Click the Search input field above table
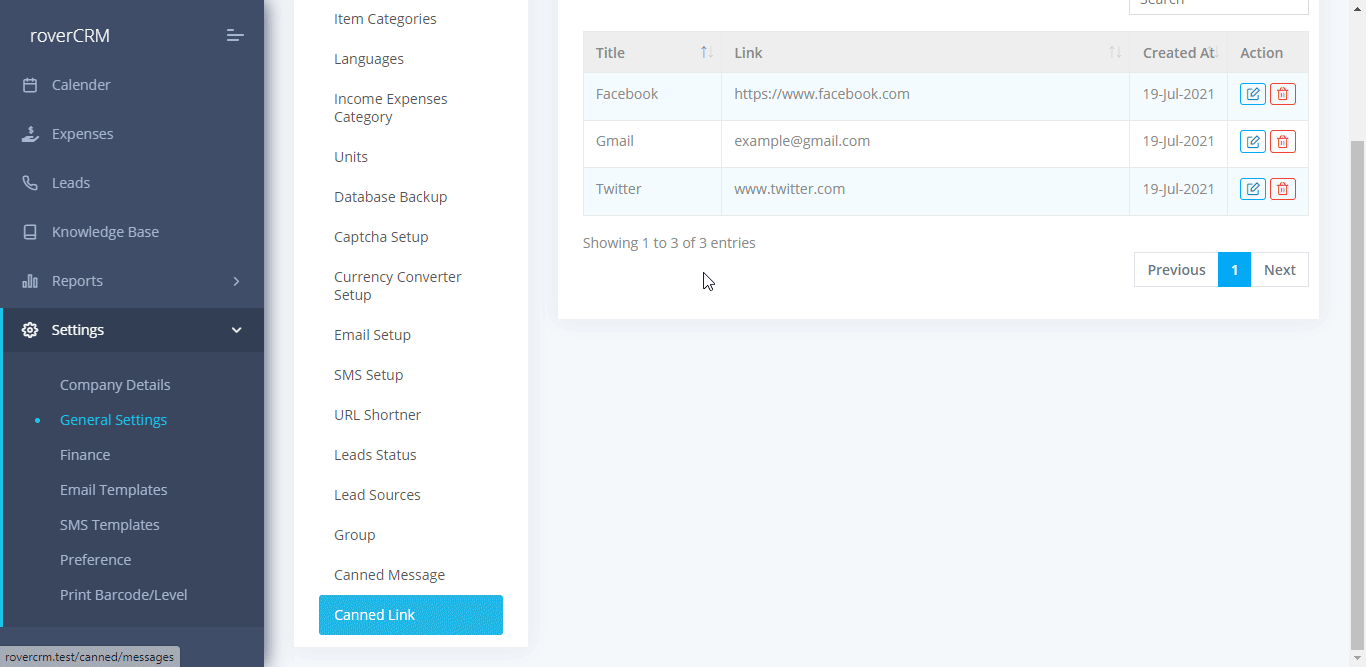Image resolution: width=1366 pixels, height=667 pixels. 1218,5
